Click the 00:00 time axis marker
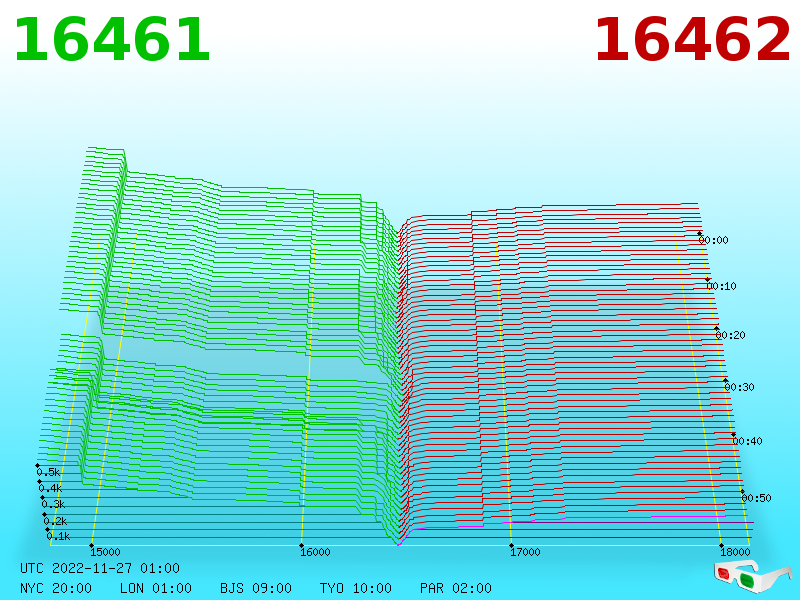Image resolution: width=800 pixels, height=600 pixels. point(713,240)
